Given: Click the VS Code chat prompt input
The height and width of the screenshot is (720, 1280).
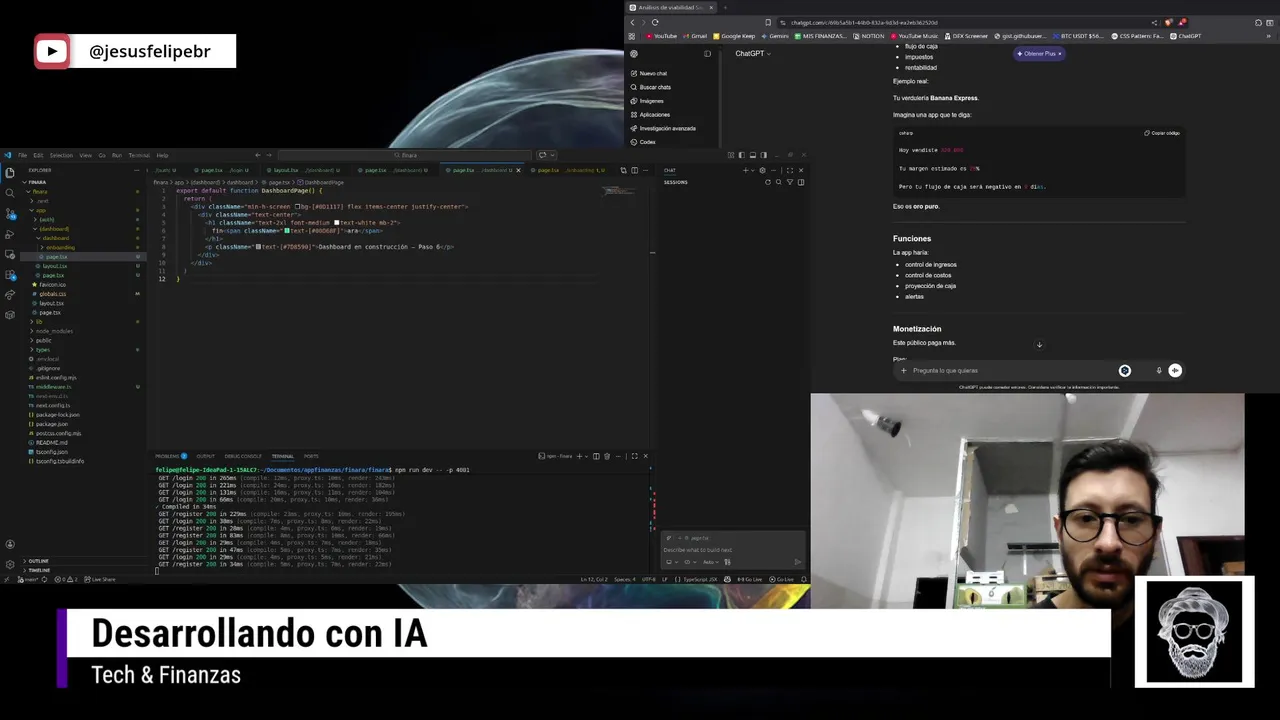Looking at the screenshot, I should pyautogui.click(x=733, y=550).
